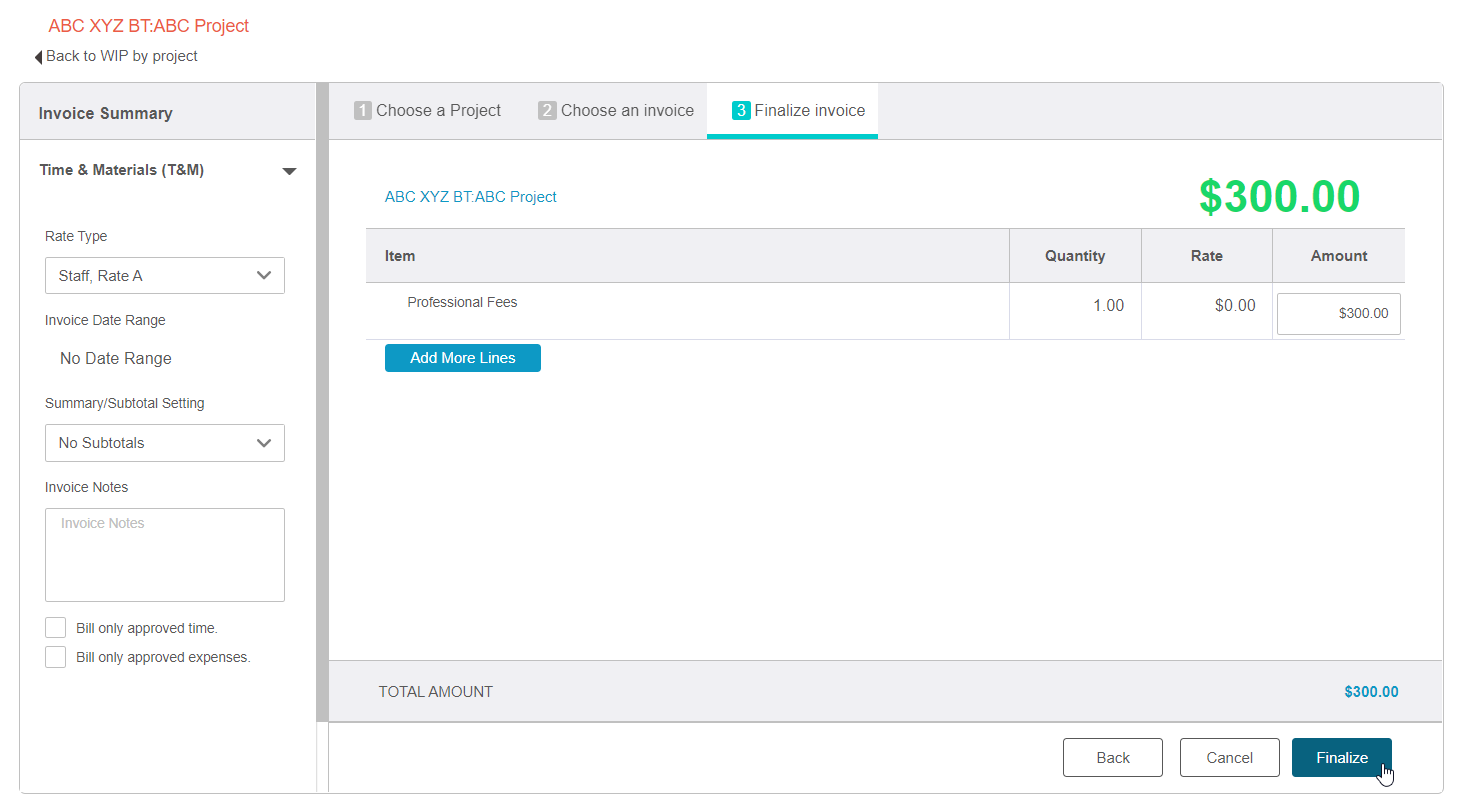1470x801 pixels.
Task: Open the Rate Type dropdown
Action: tap(165, 276)
